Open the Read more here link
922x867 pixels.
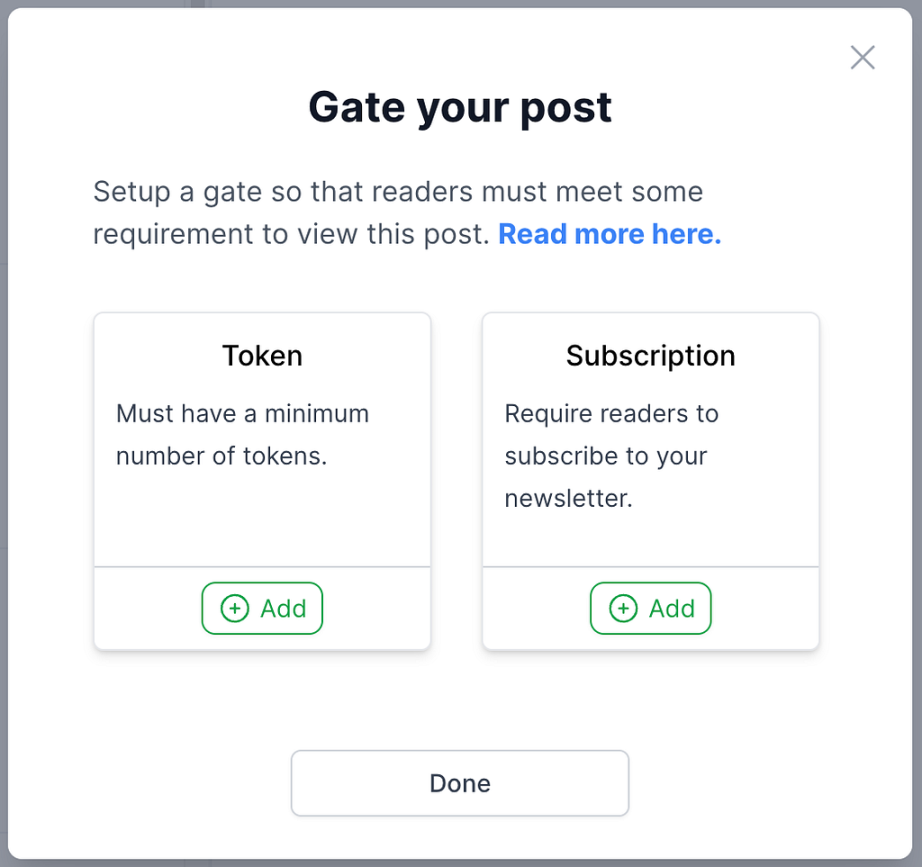pos(609,234)
